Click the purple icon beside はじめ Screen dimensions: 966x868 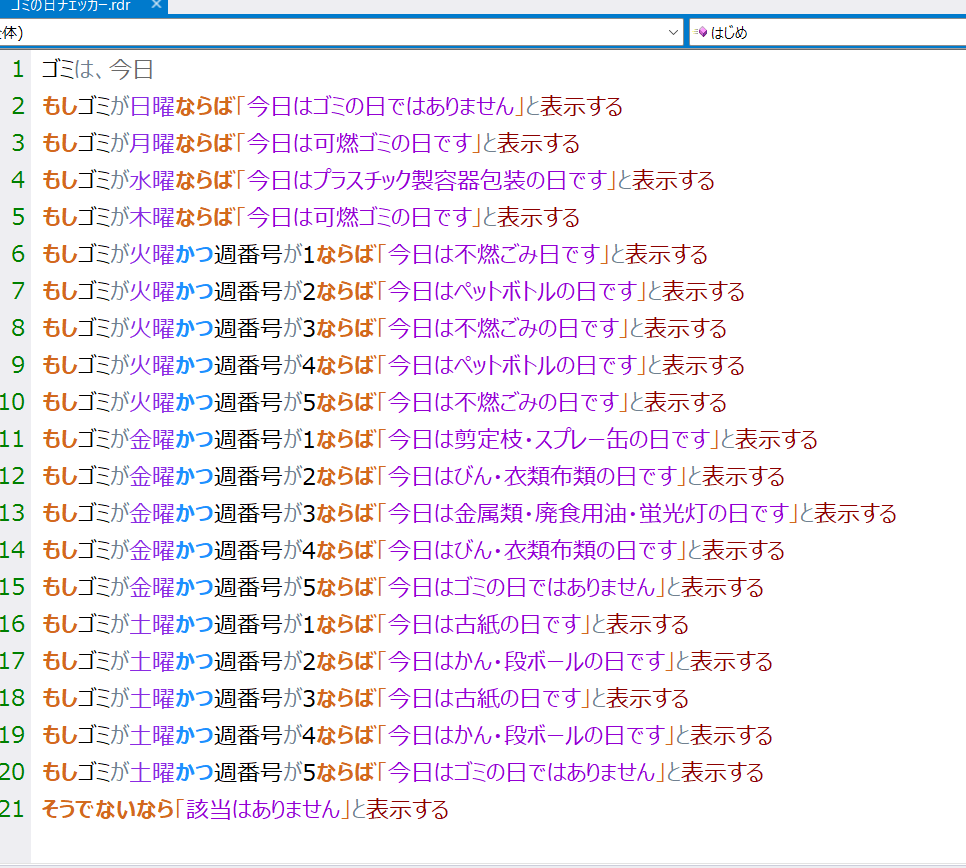coord(701,32)
